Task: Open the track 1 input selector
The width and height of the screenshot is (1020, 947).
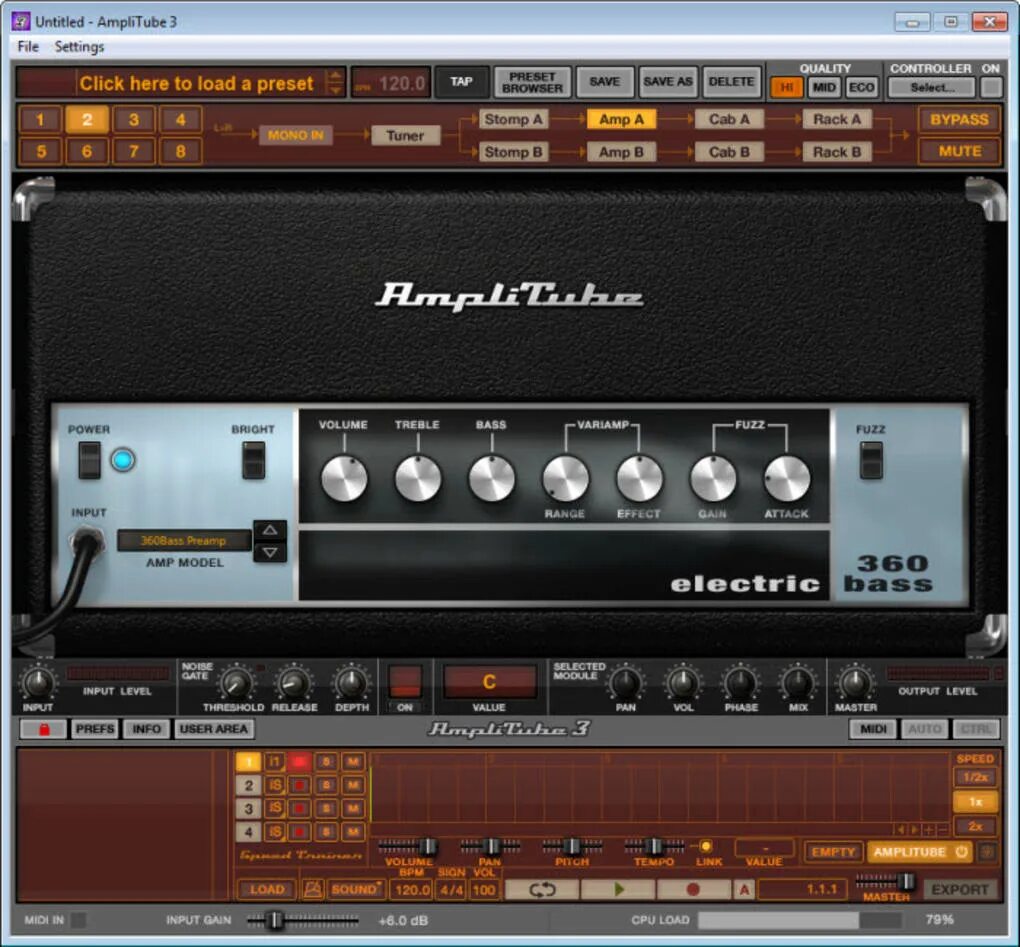Action: [274, 761]
